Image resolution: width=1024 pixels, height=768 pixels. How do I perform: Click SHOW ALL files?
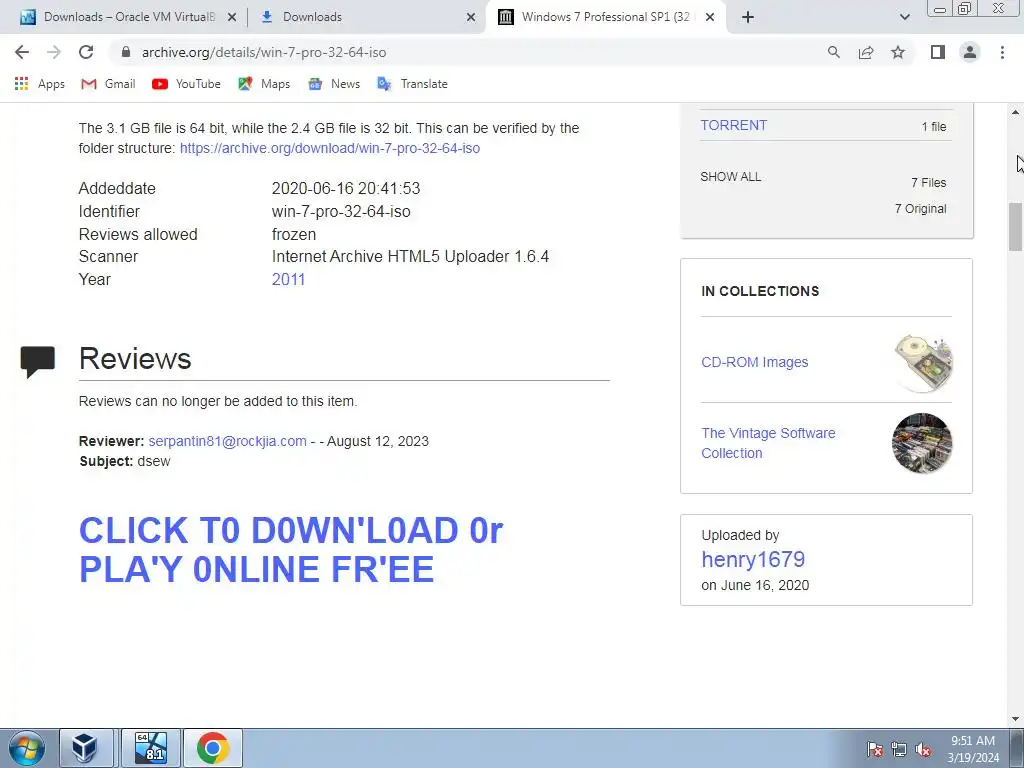point(730,177)
